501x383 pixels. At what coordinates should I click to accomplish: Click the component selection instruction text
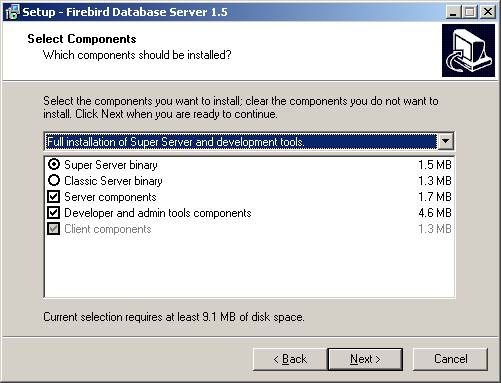click(241, 107)
